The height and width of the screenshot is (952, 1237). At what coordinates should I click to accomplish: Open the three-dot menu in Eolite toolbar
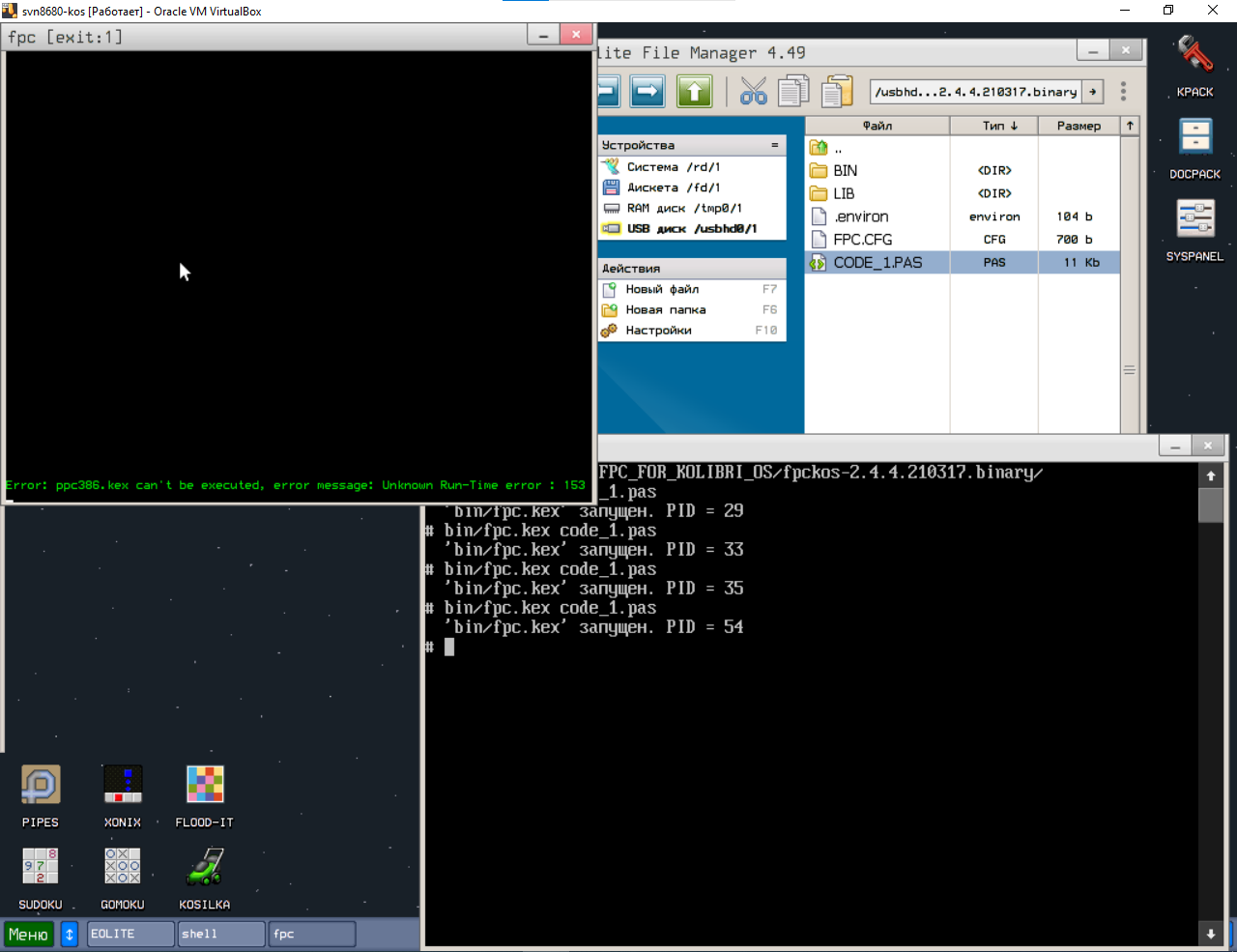point(1123,92)
